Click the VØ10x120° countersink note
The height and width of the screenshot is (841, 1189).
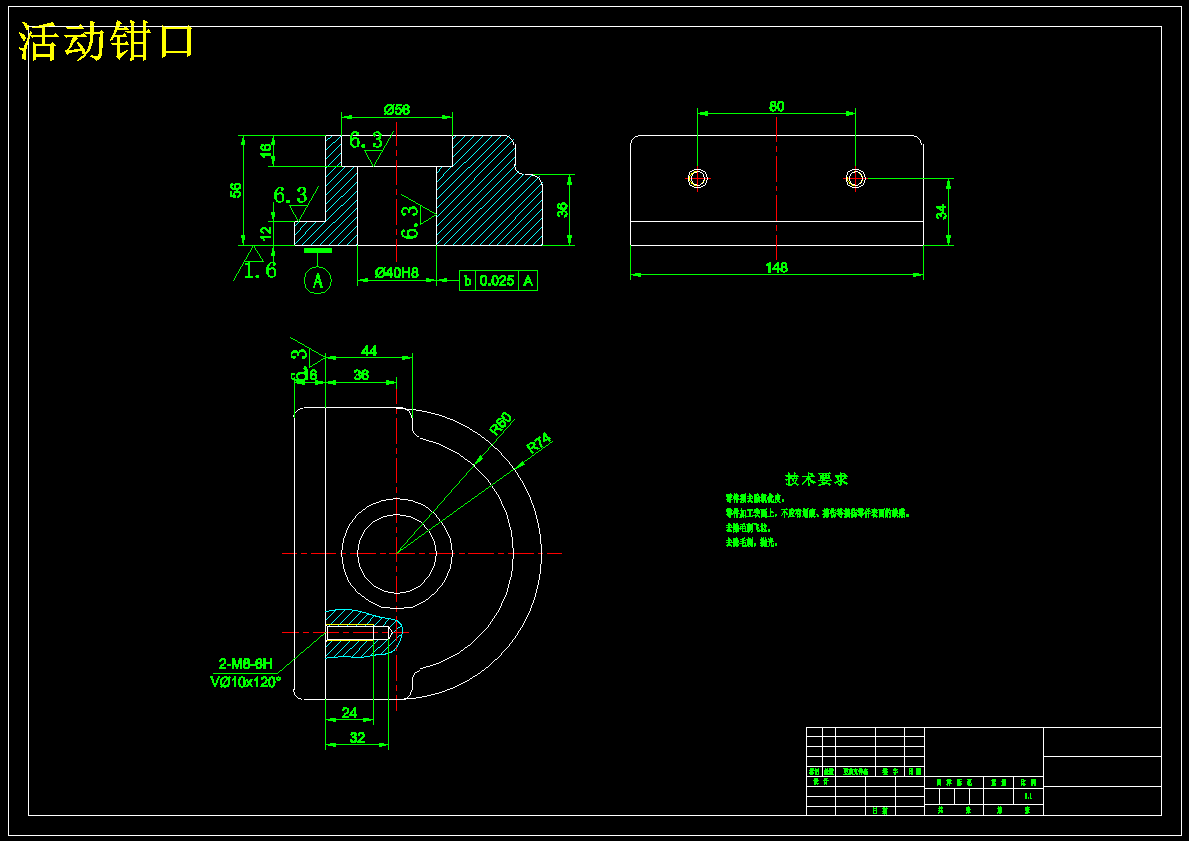[x=246, y=682]
